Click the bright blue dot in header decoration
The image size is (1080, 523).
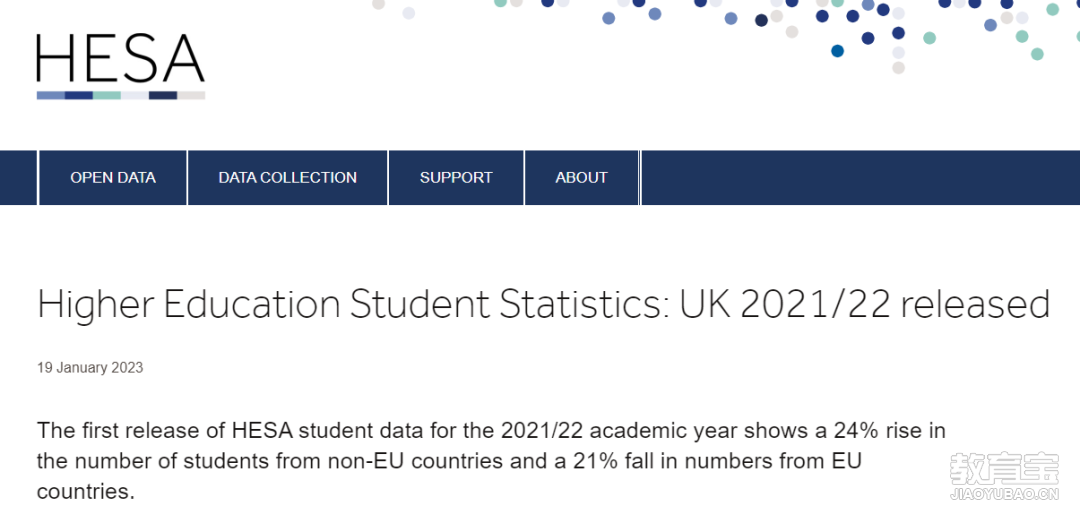(x=837, y=50)
